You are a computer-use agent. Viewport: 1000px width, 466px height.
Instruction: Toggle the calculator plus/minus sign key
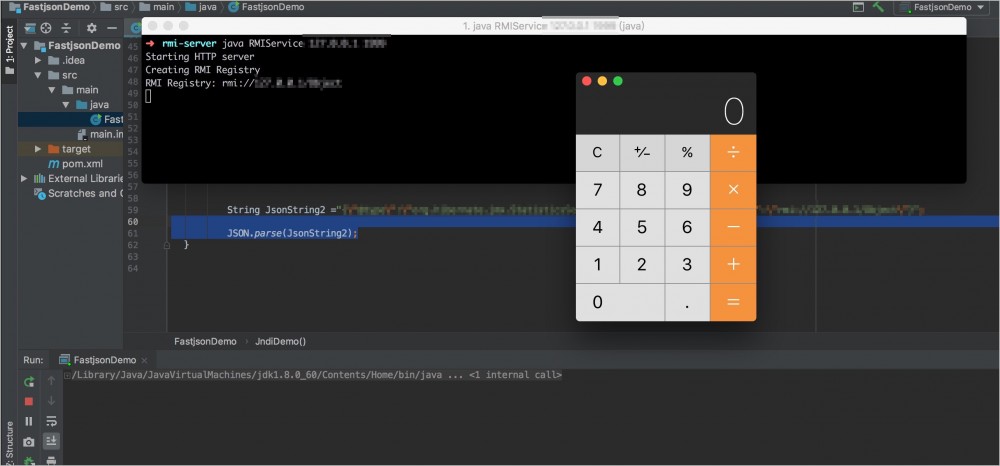click(642, 152)
